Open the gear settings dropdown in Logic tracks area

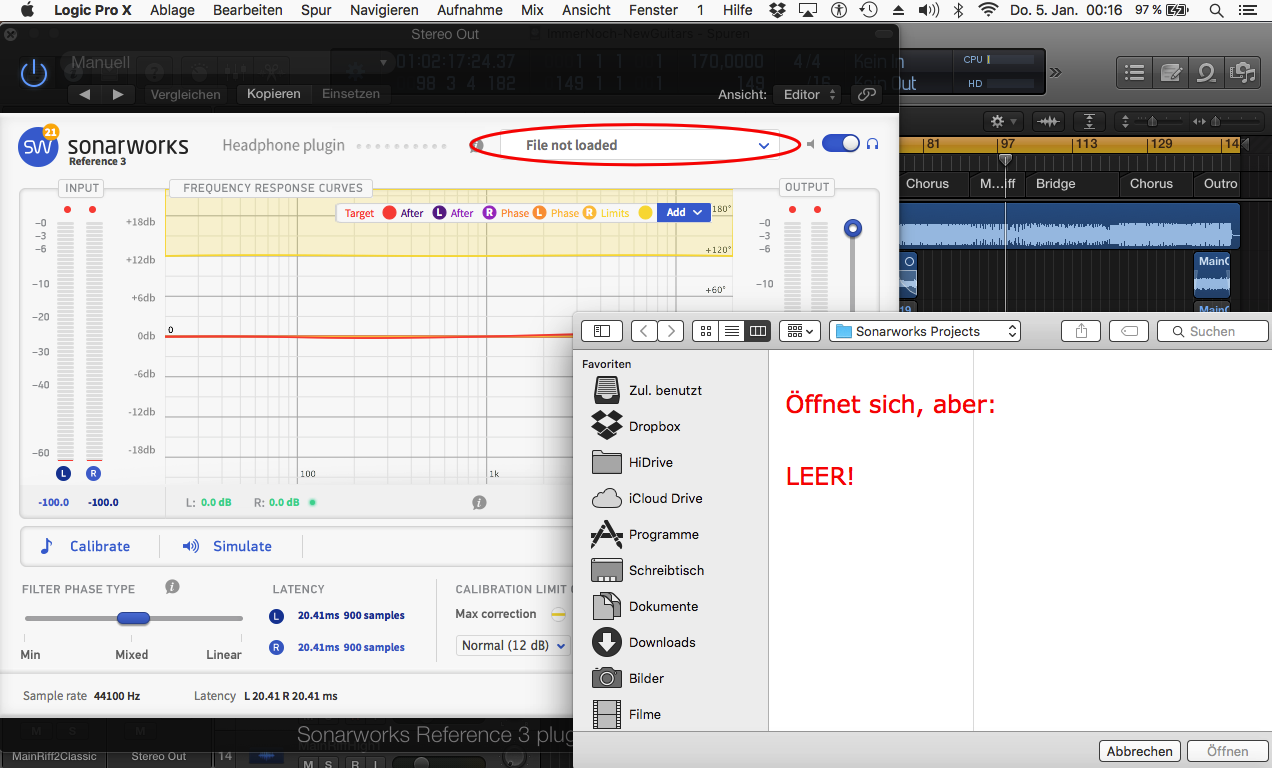coord(1001,121)
